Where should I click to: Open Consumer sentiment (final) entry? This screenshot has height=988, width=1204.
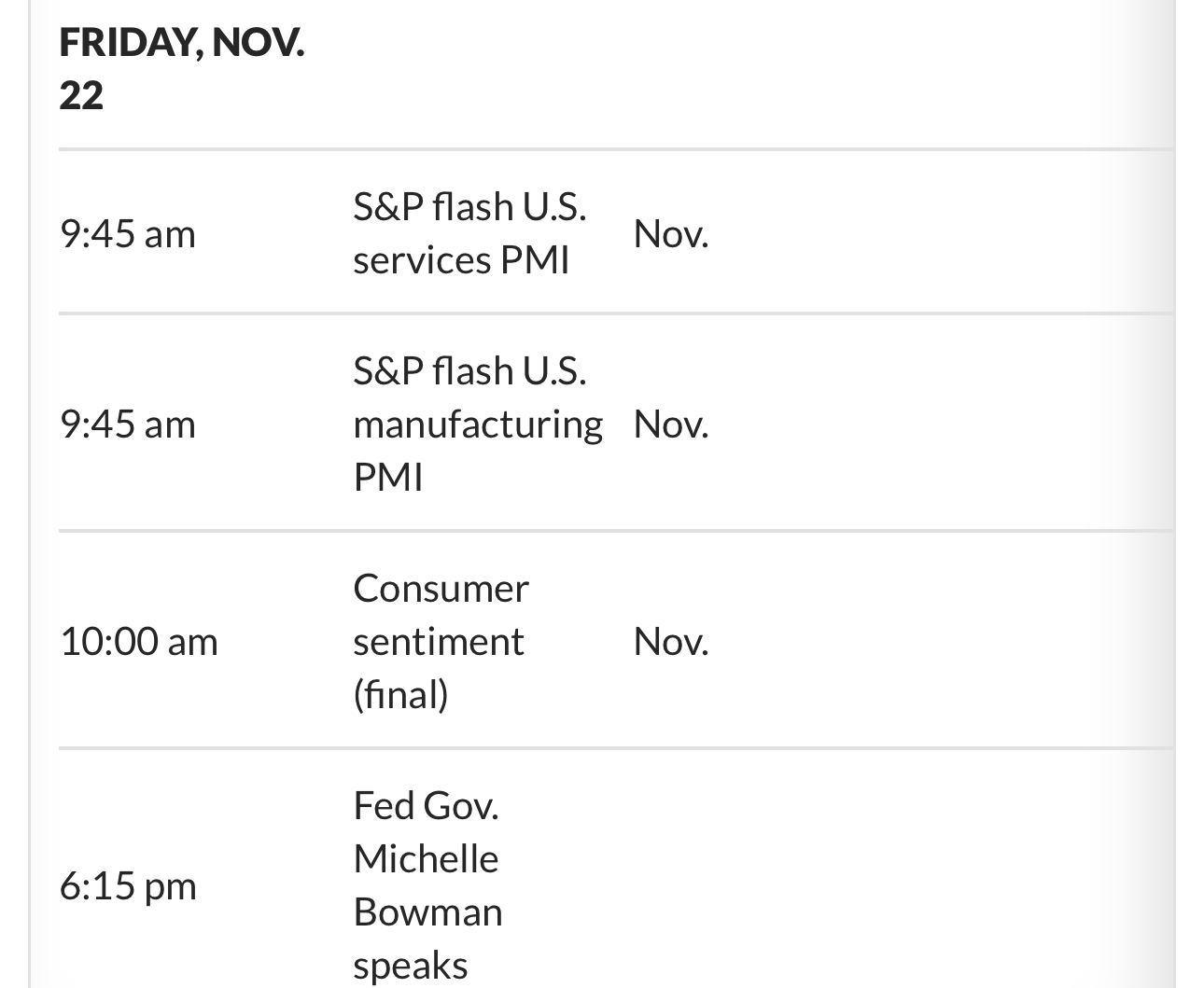[441, 641]
